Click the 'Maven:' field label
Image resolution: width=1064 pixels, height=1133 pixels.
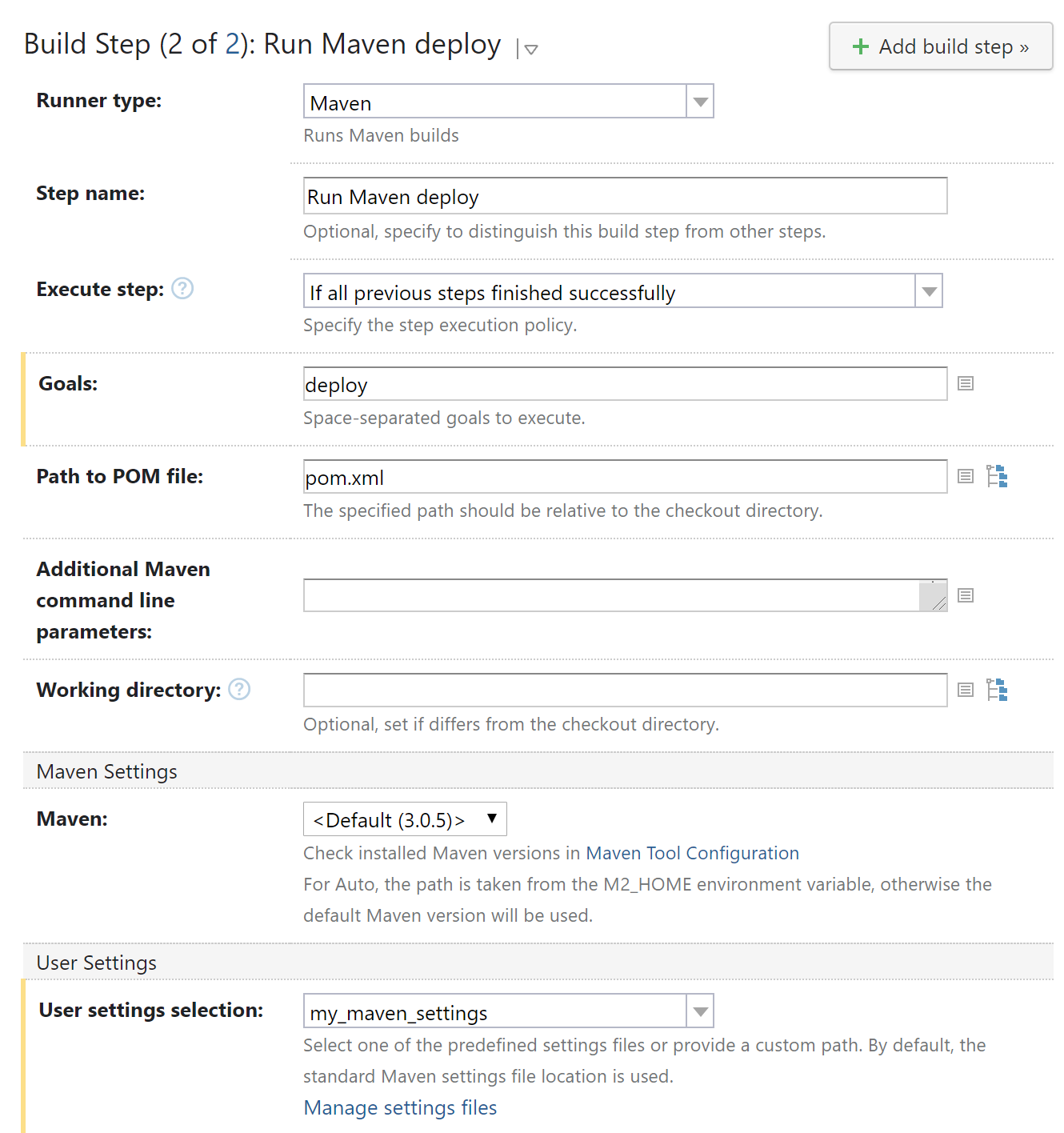(72, 819)
